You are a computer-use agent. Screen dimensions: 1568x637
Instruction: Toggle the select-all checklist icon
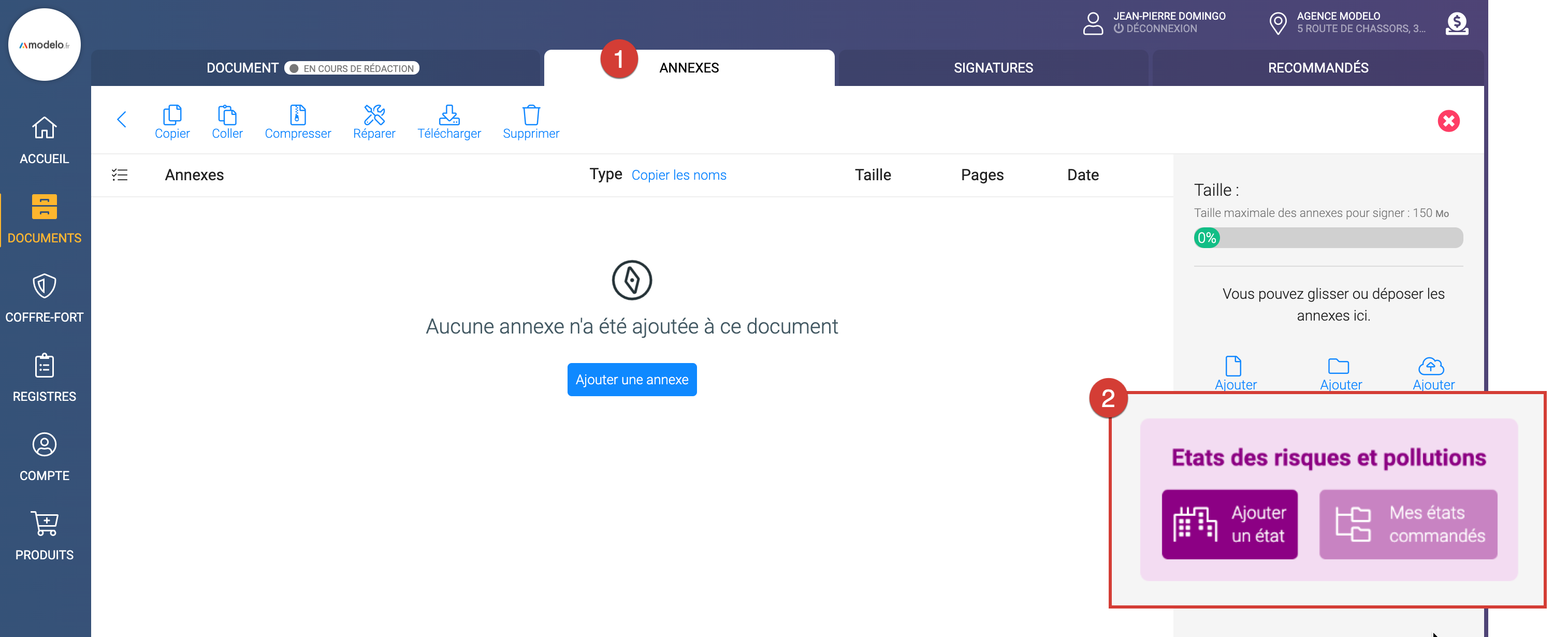point(119,175)
